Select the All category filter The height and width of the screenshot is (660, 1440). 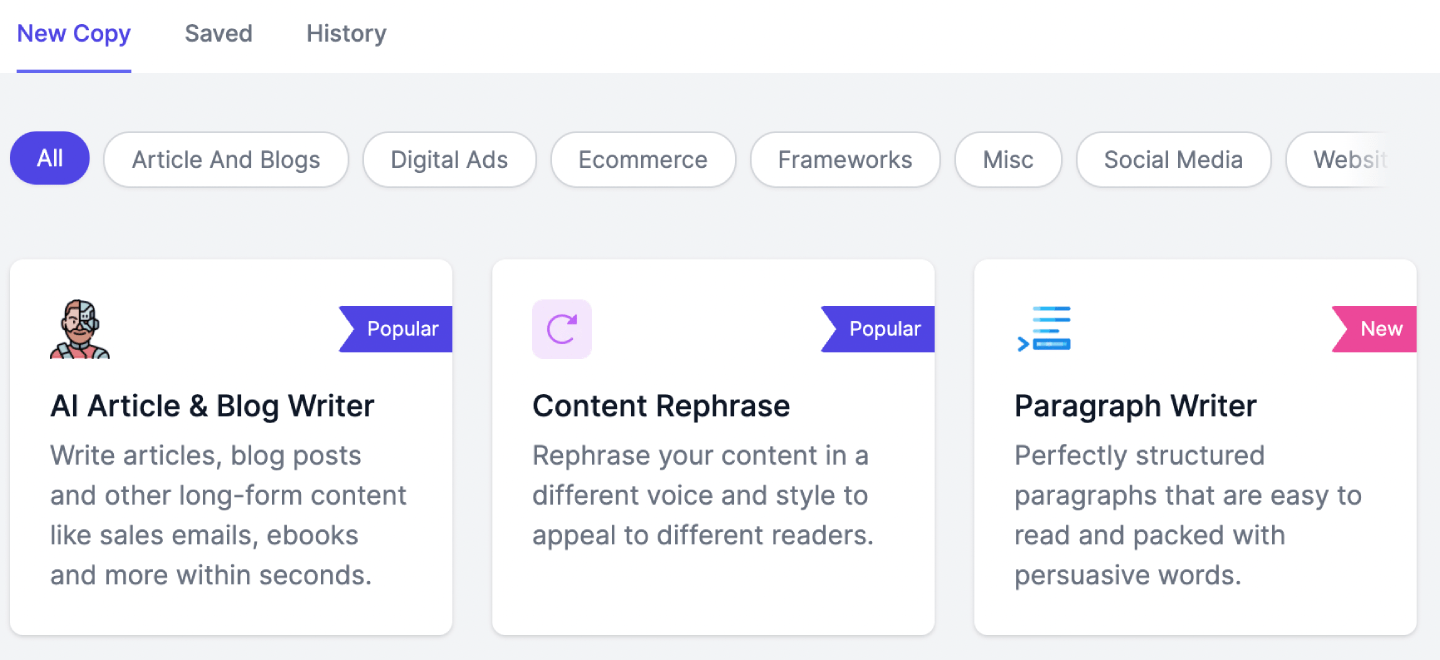(50, 160)
